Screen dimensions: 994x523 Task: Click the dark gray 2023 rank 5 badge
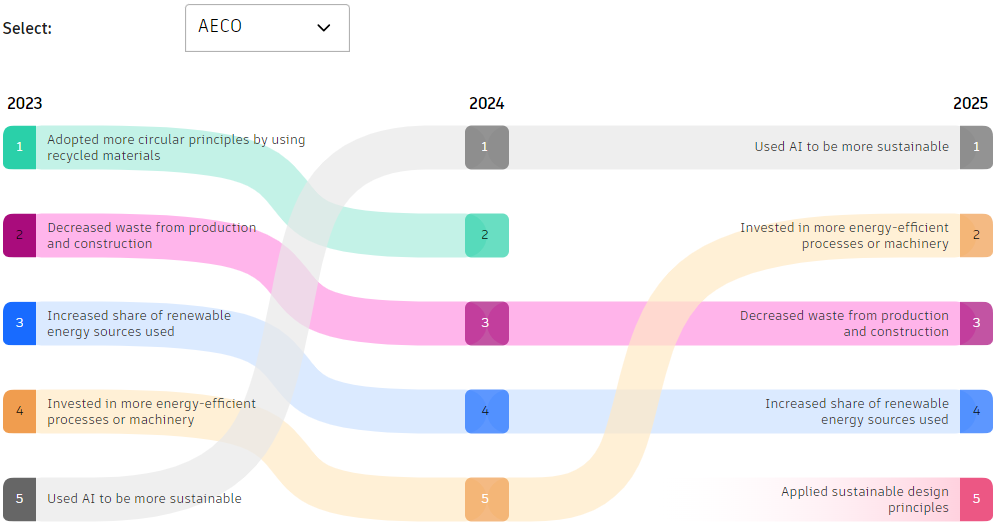pyautogui.click(x=19, y=499)
